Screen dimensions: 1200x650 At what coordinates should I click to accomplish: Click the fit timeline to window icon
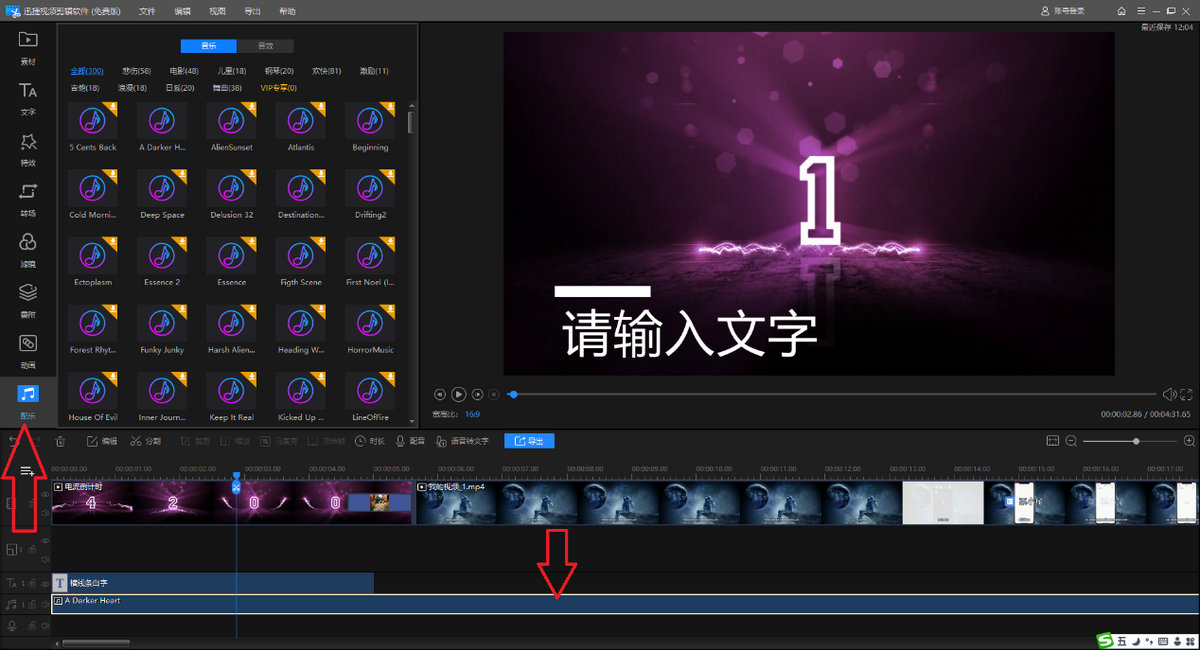(1052, 441)
